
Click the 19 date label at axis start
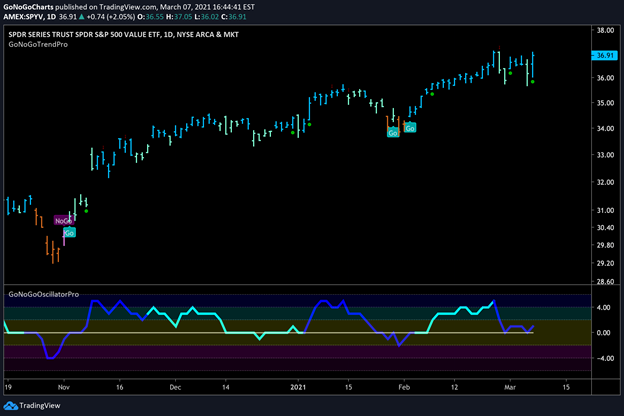(x=8, y=387)
